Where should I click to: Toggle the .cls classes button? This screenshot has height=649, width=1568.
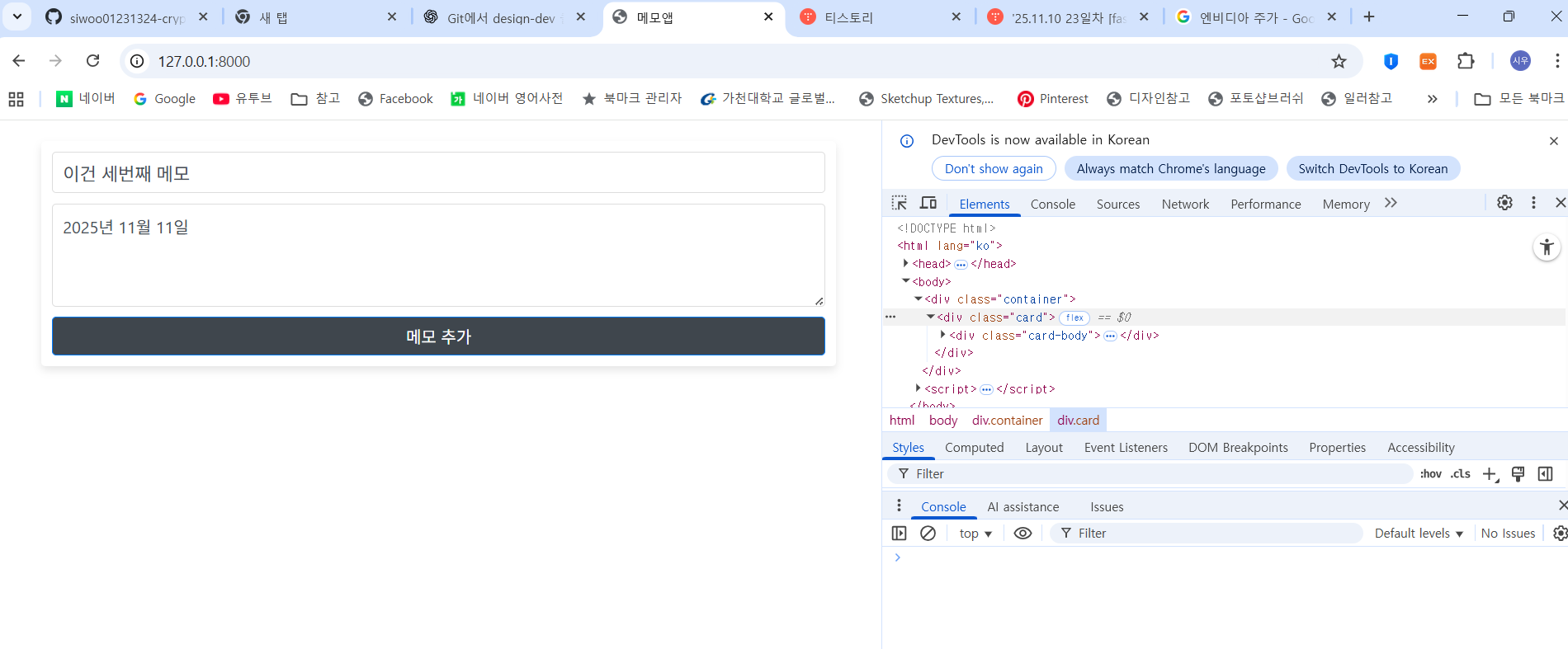[1461, 473]
